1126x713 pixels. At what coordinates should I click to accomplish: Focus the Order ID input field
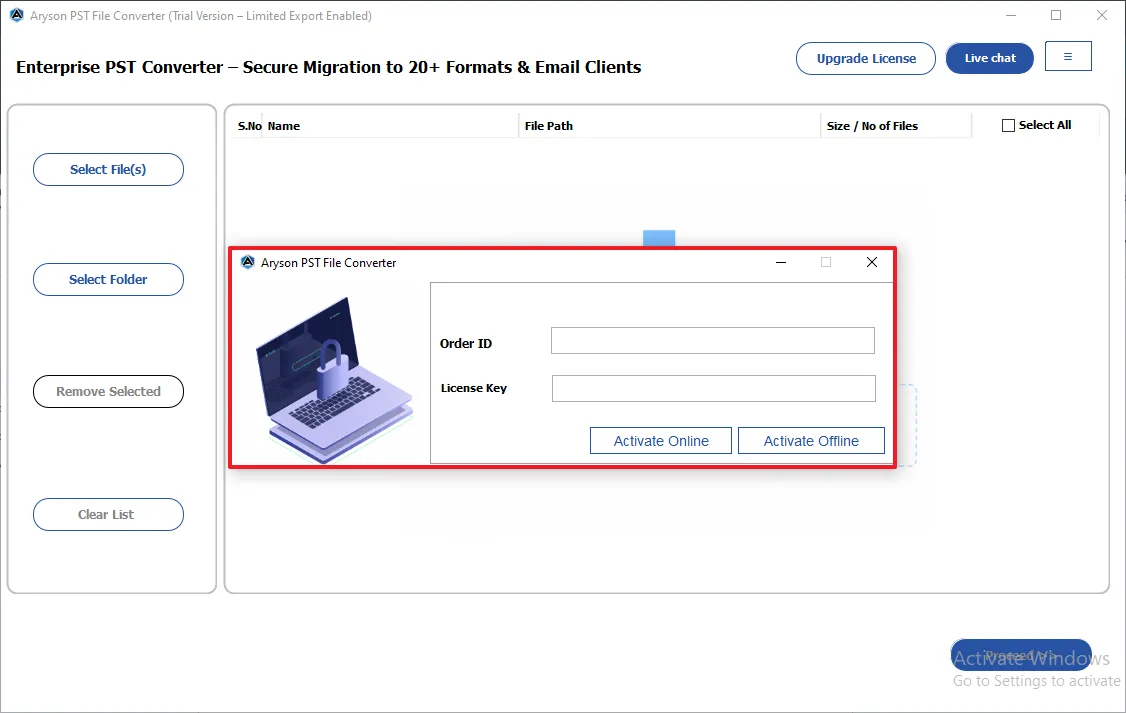click(x=712, y=340)
